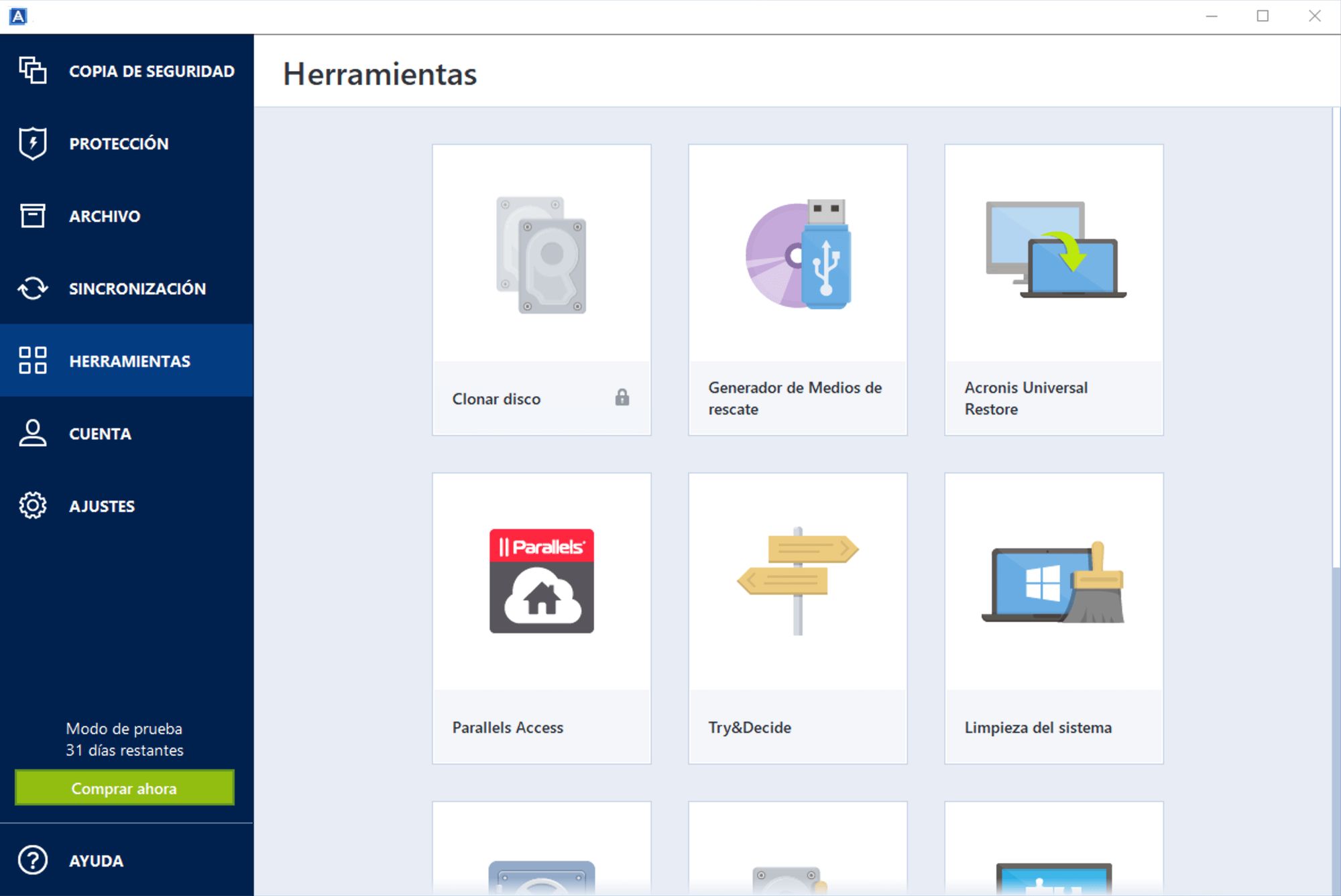Open the rescue media USB disc icon

798,255
